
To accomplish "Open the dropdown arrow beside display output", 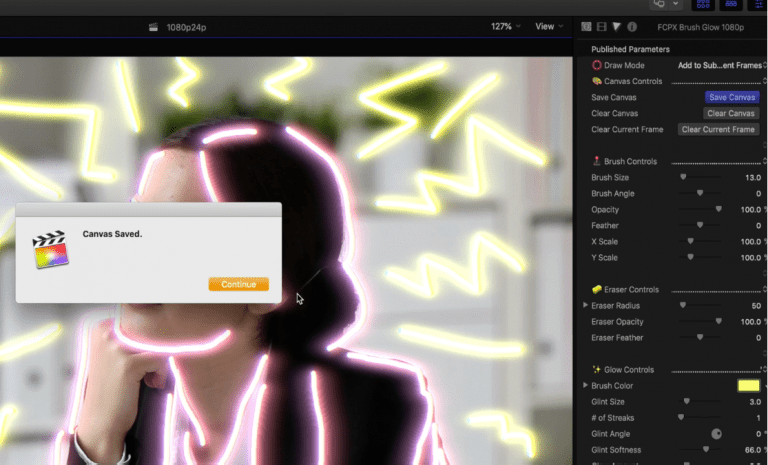I will tap(675, 4).
